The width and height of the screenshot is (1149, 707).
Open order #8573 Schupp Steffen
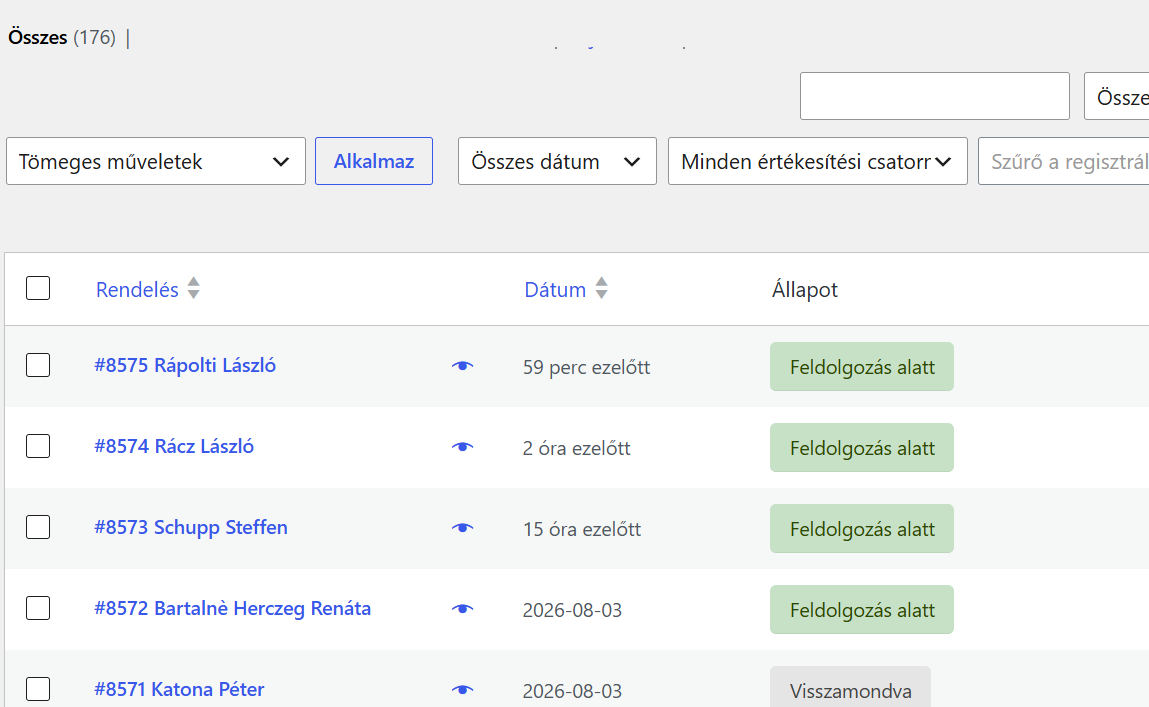[x=191, y=528]
